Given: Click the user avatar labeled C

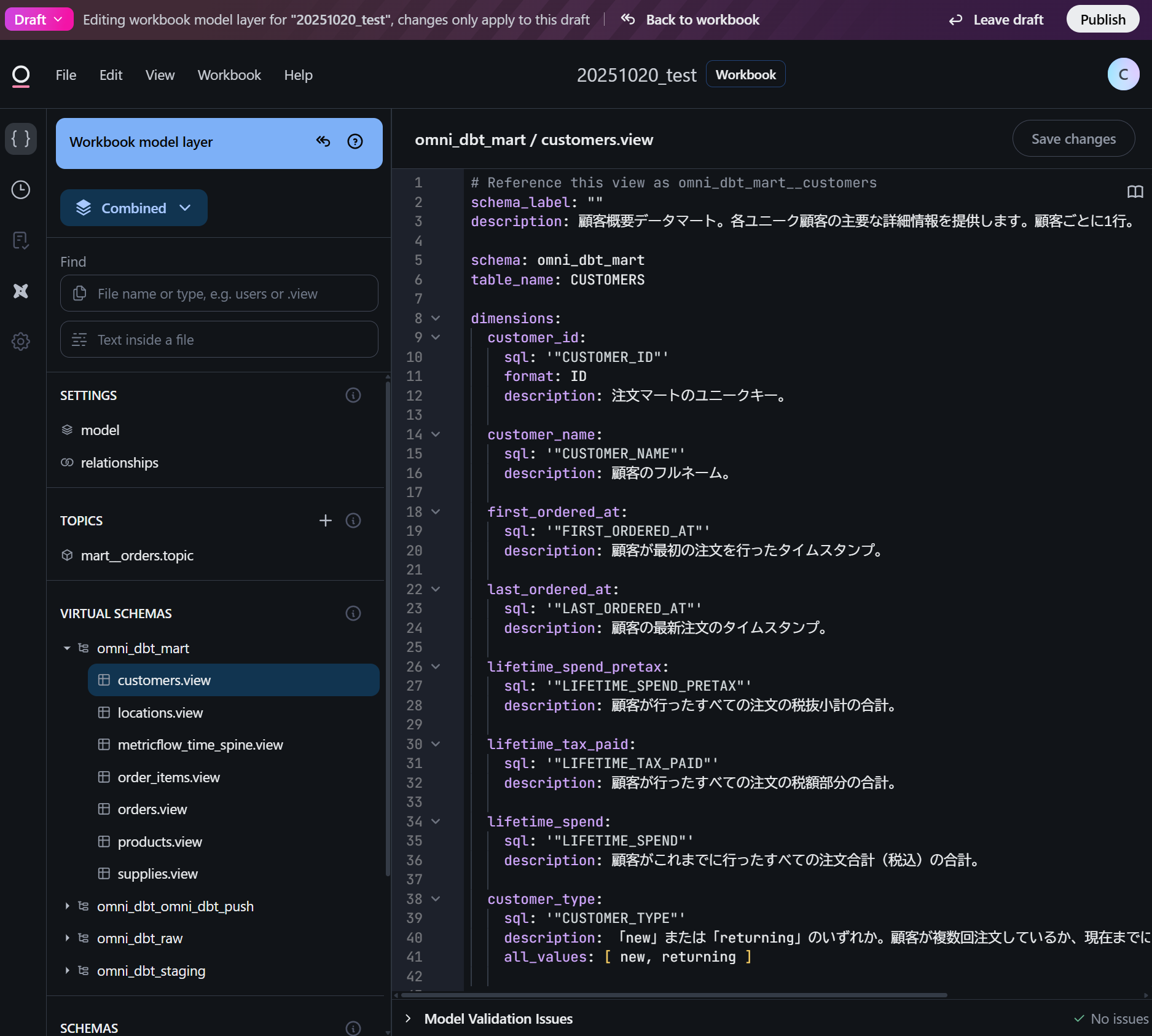Looking at the screenshot, I should tap(1123, 74).
